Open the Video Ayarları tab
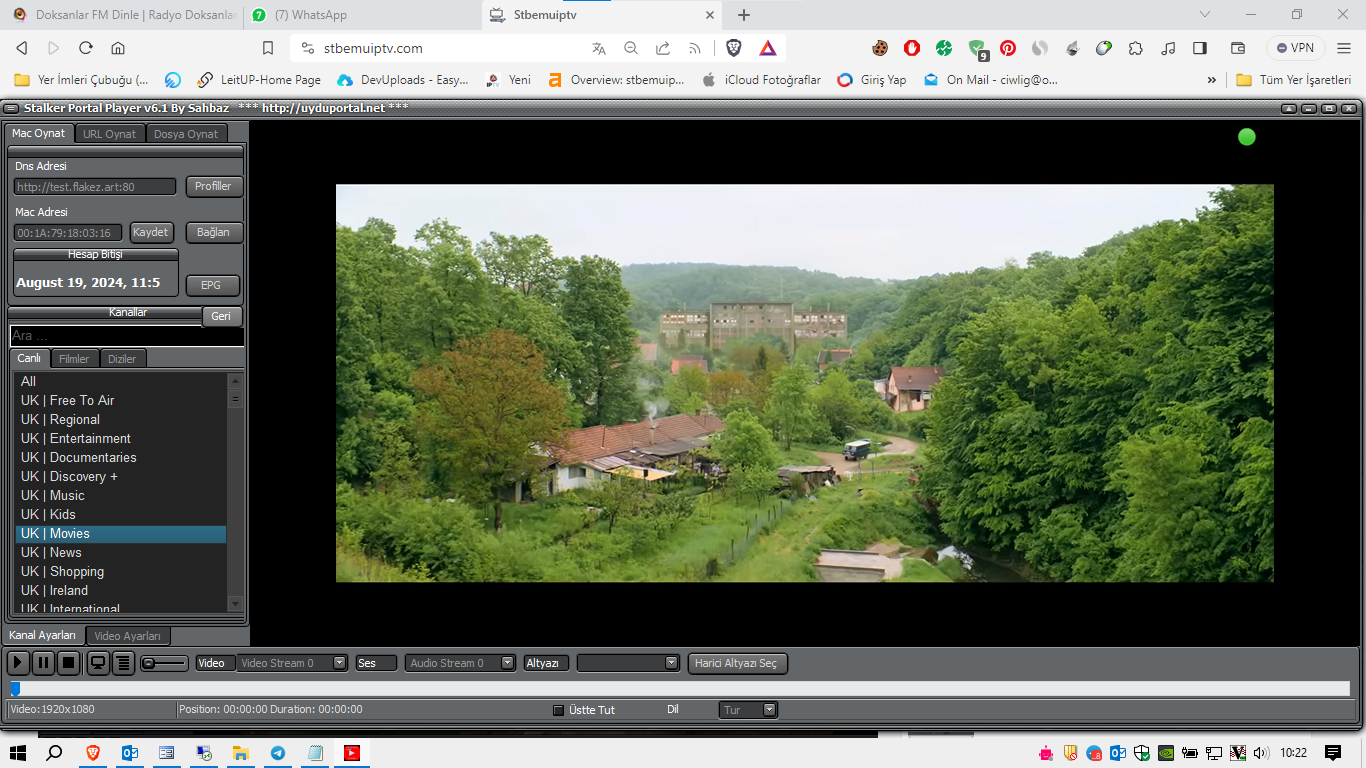Viewport: 1366px width, 768px height. [128, 636]
